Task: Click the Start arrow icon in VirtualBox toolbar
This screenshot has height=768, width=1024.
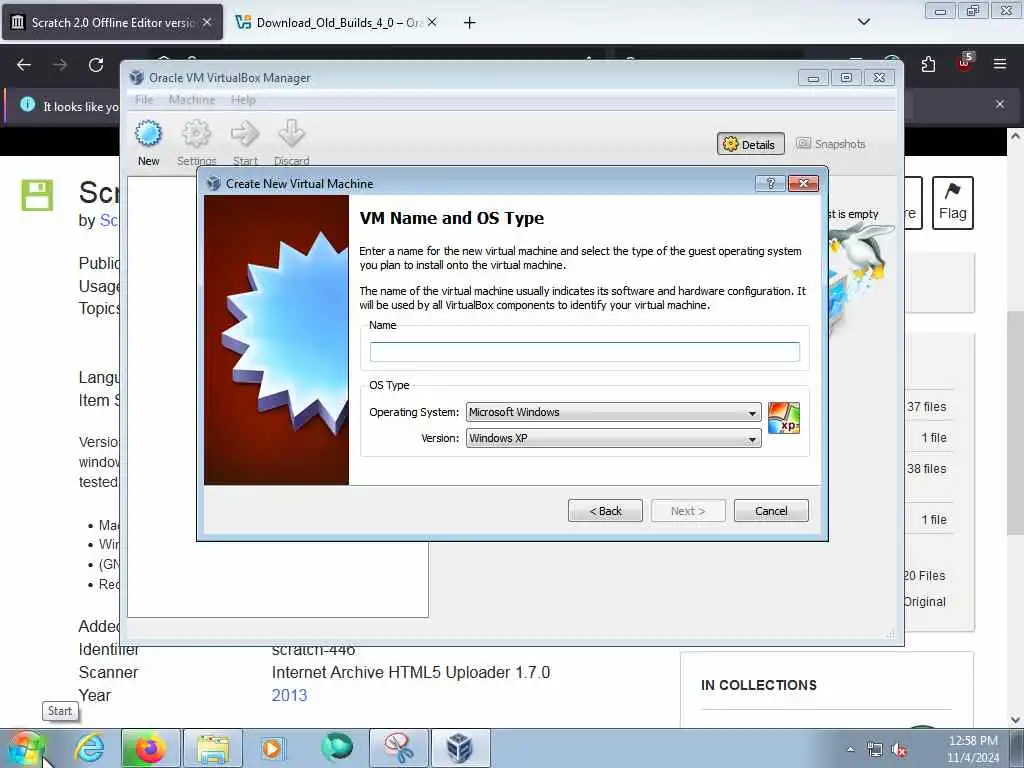Action: pos(245,134)
